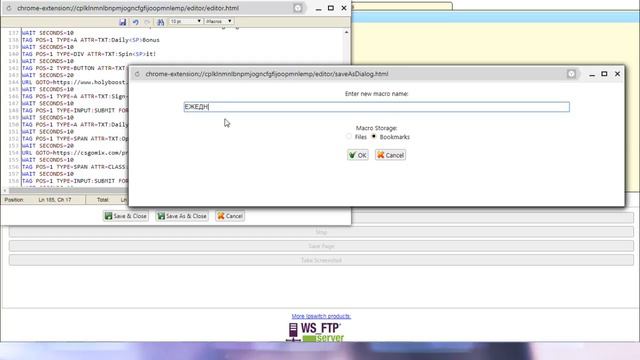
Task: Click the editor.html address bar URL
Action: coord(128,8)
